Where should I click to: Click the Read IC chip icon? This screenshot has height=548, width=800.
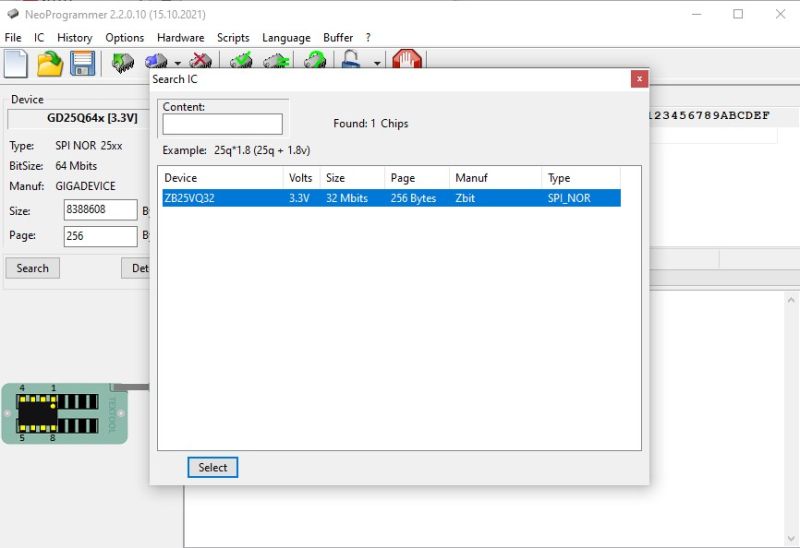(x=122, y=62)
